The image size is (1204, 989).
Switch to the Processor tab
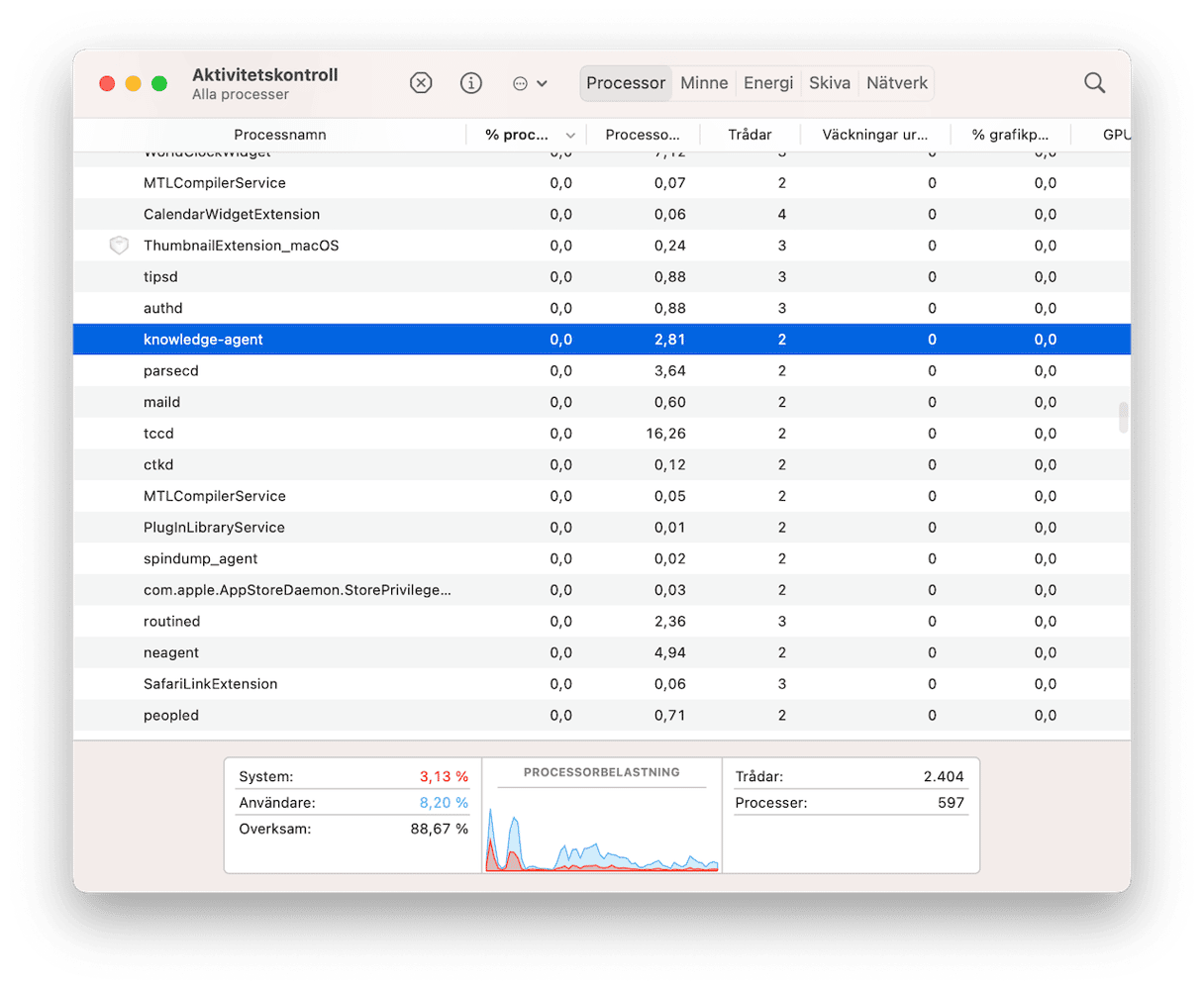click(626, 83)
